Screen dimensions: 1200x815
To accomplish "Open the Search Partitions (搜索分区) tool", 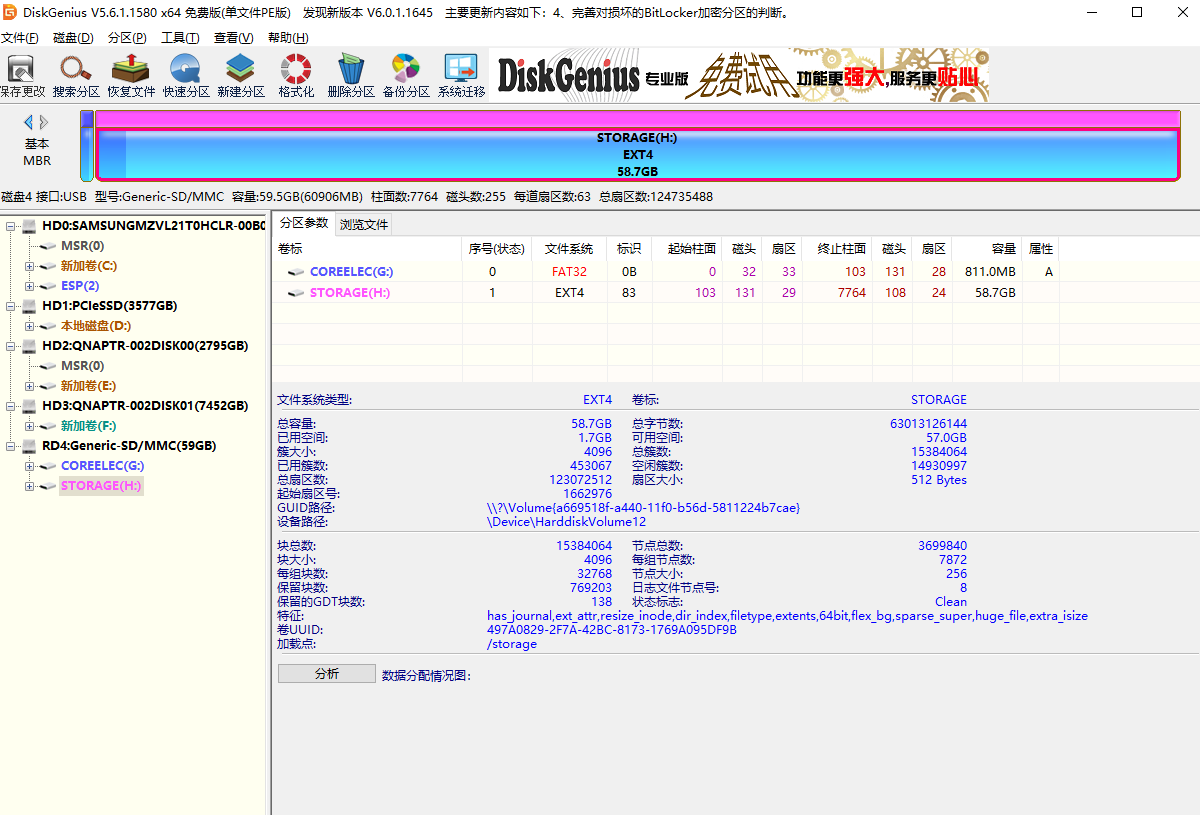I will tap(76, 76).
